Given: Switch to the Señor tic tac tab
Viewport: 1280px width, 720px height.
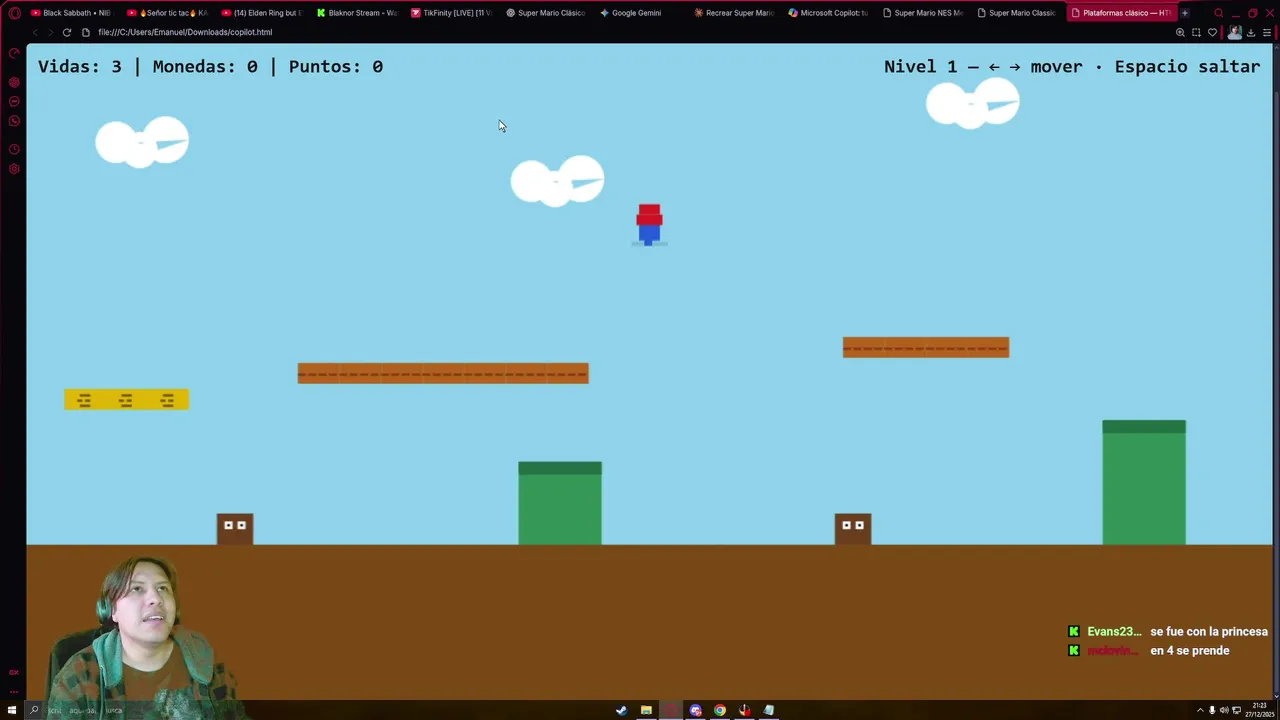Looking at the screenshot, I should click(167, 13).
